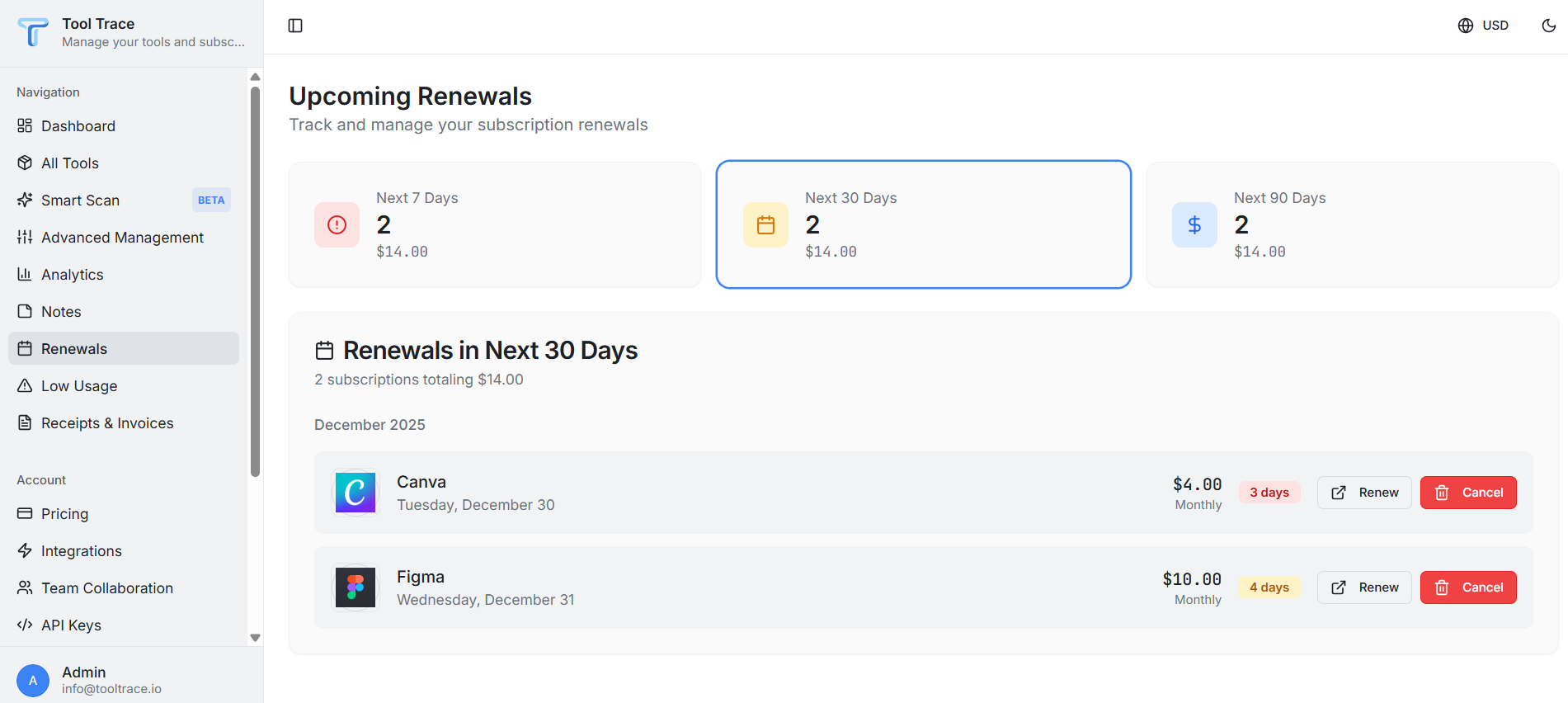This screenshot has height=703, width=1568.
Task: Open Team Collaboration in the Account section
Action: 107,588
